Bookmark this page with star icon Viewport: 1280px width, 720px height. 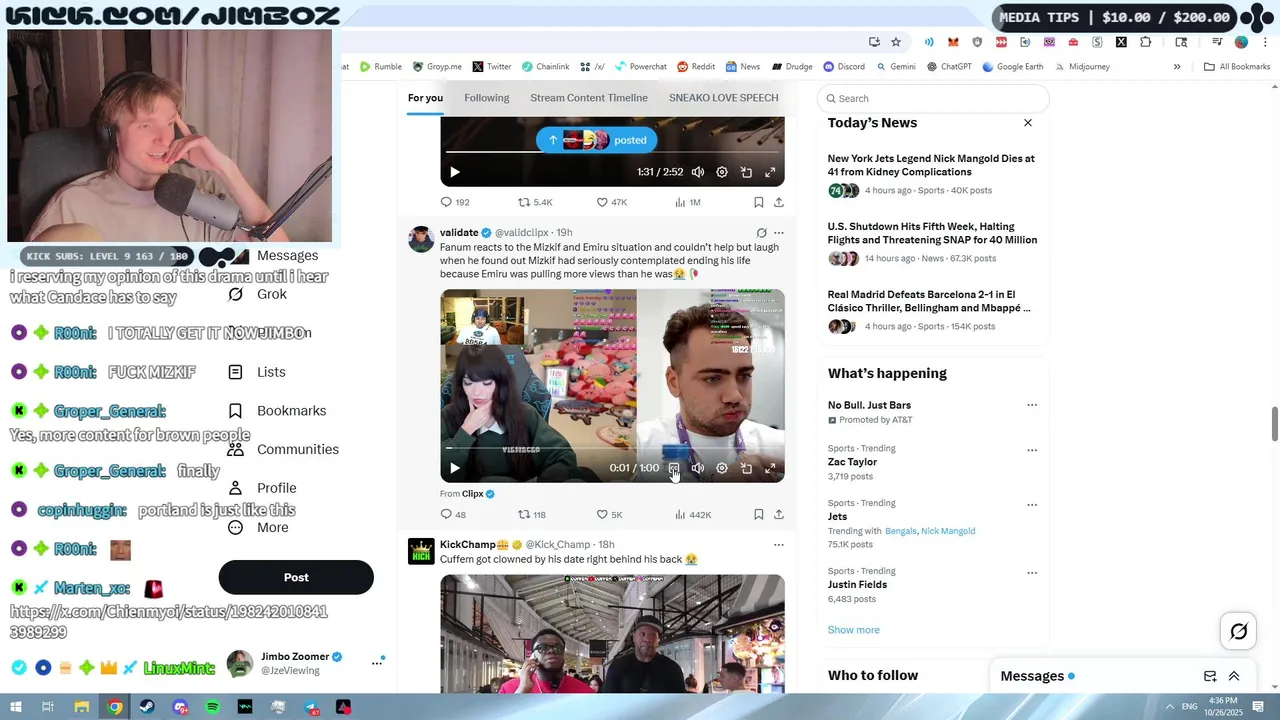(x=896, y=42)
